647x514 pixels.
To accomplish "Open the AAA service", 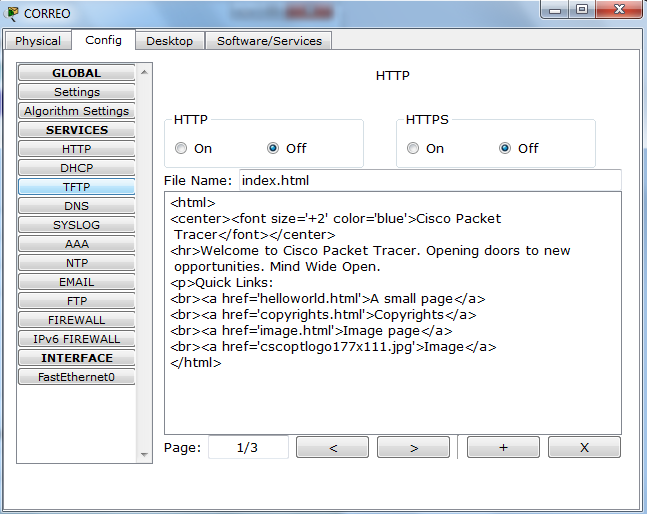I will [77, 244].
